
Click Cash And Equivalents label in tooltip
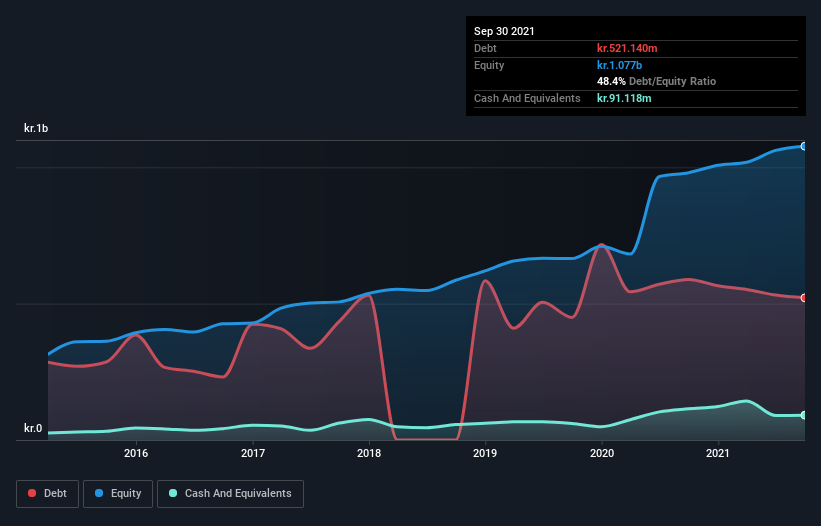pos(527,98)
